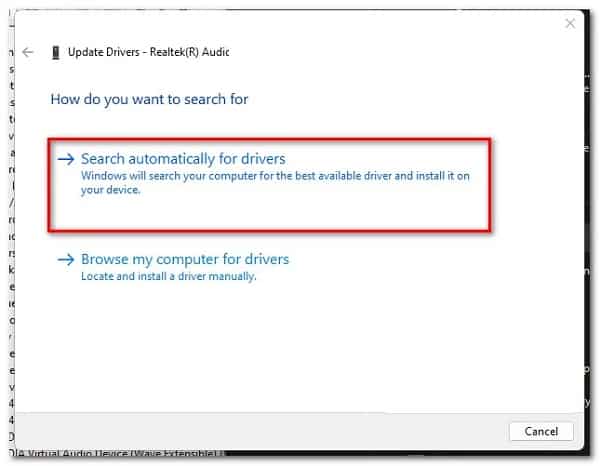Choose Browse my computer for drivers
Screen dimensions: 600x466
[185, 259]
